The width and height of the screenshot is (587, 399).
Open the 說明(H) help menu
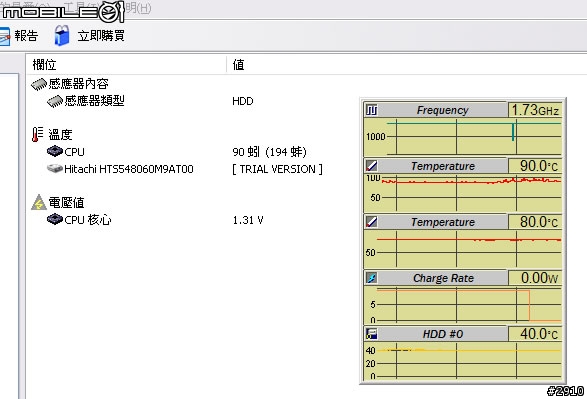pos(138,8)
